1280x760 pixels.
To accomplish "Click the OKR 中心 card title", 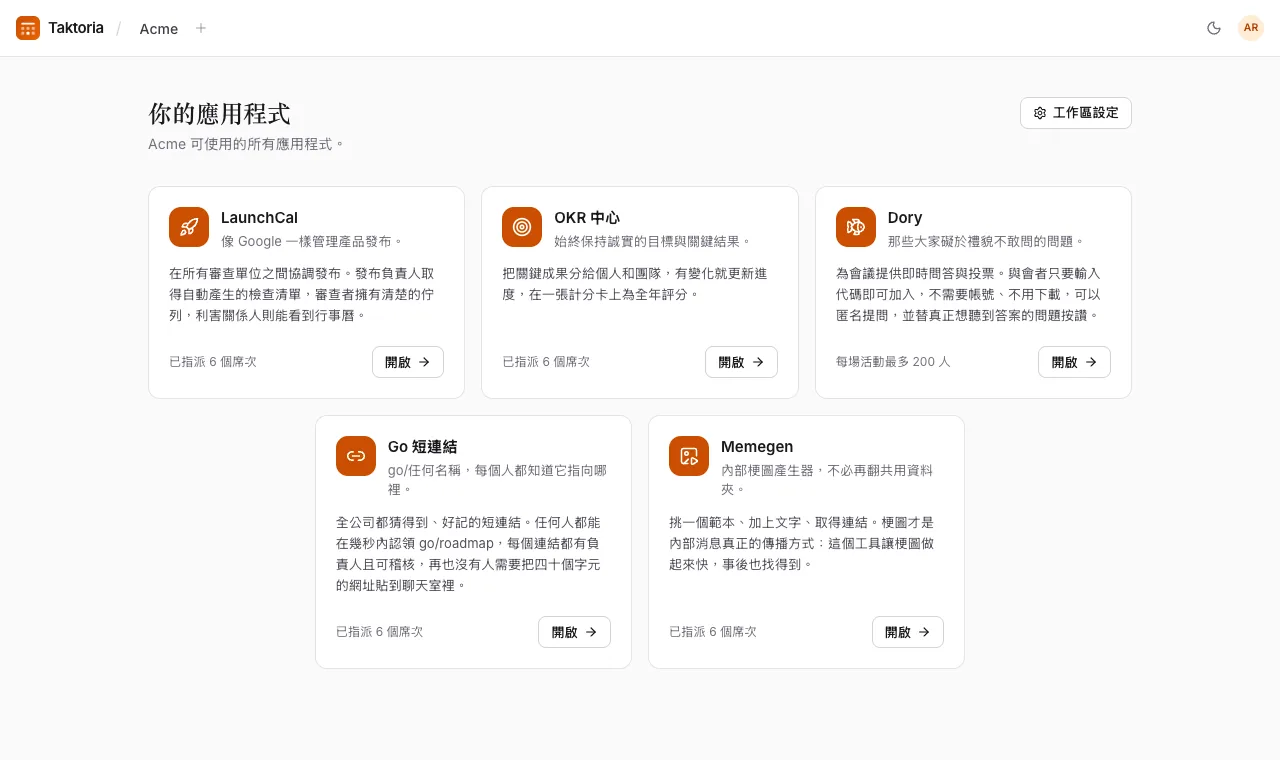I will point(587,218).
